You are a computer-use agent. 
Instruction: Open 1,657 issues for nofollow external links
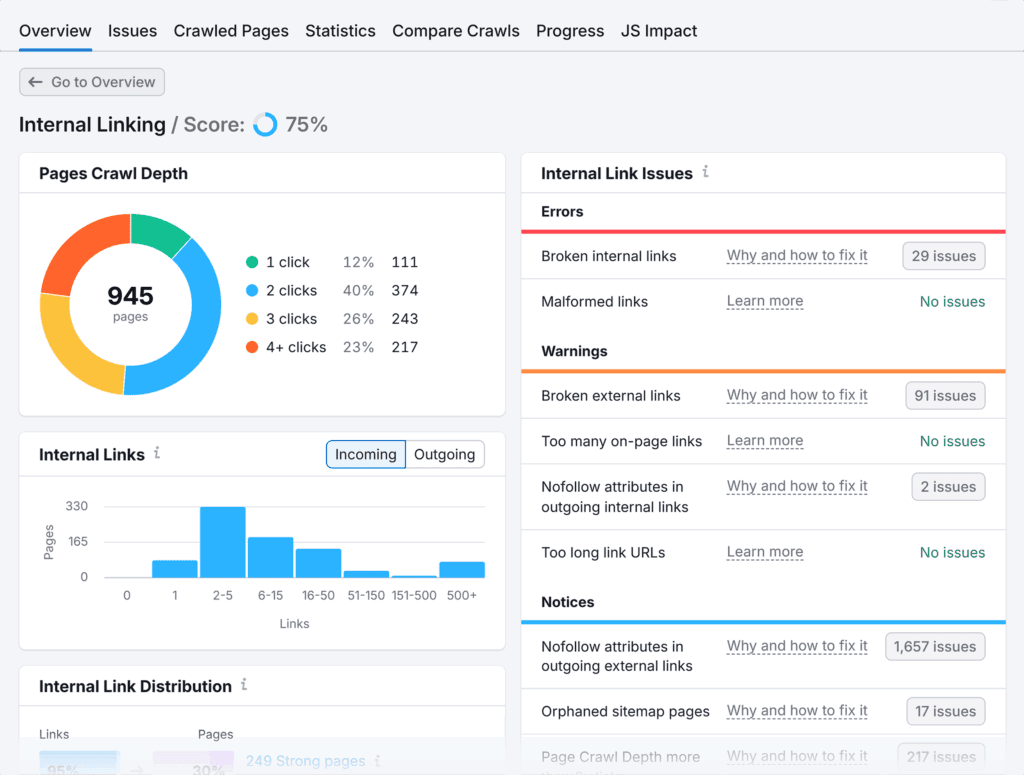tap(934, 647)
